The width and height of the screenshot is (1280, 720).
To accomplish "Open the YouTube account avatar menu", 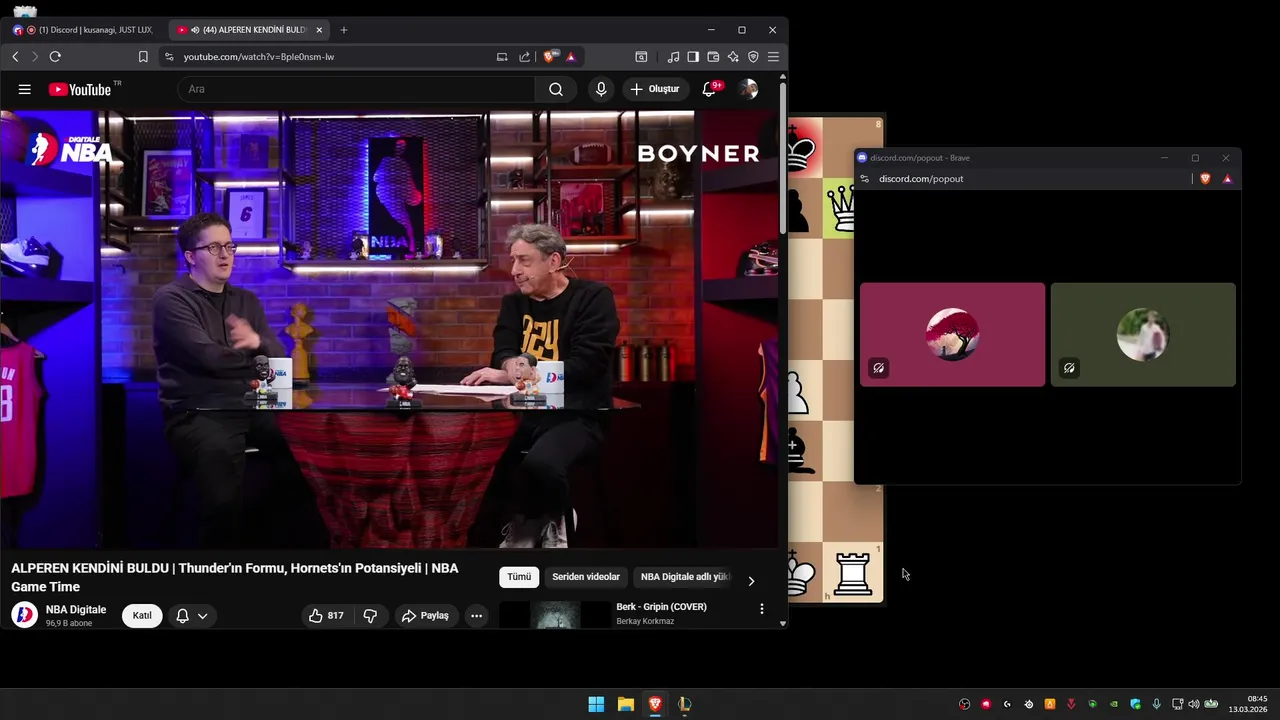I will (x=748, y=89).
